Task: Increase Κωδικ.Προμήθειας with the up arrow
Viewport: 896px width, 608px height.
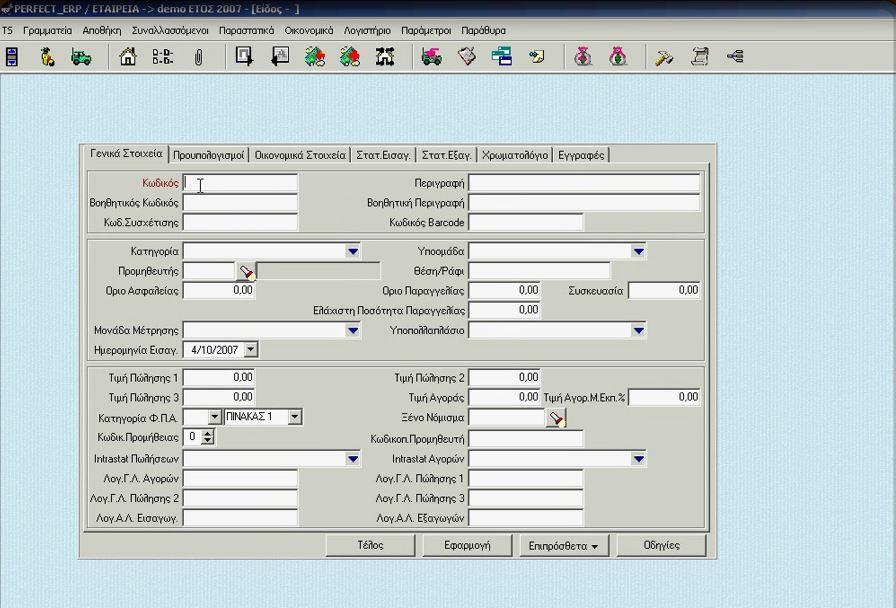Action: tap(207, 433)
